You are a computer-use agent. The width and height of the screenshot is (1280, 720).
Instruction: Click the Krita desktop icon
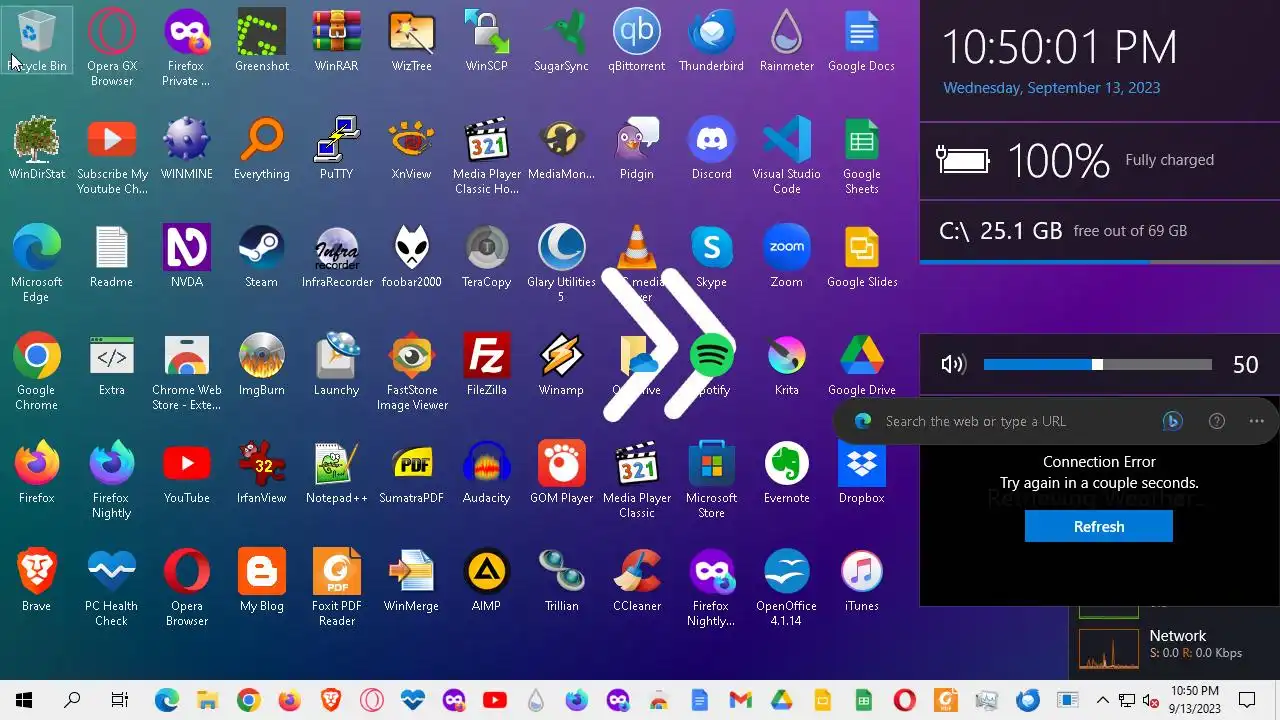tap(787, 364)
